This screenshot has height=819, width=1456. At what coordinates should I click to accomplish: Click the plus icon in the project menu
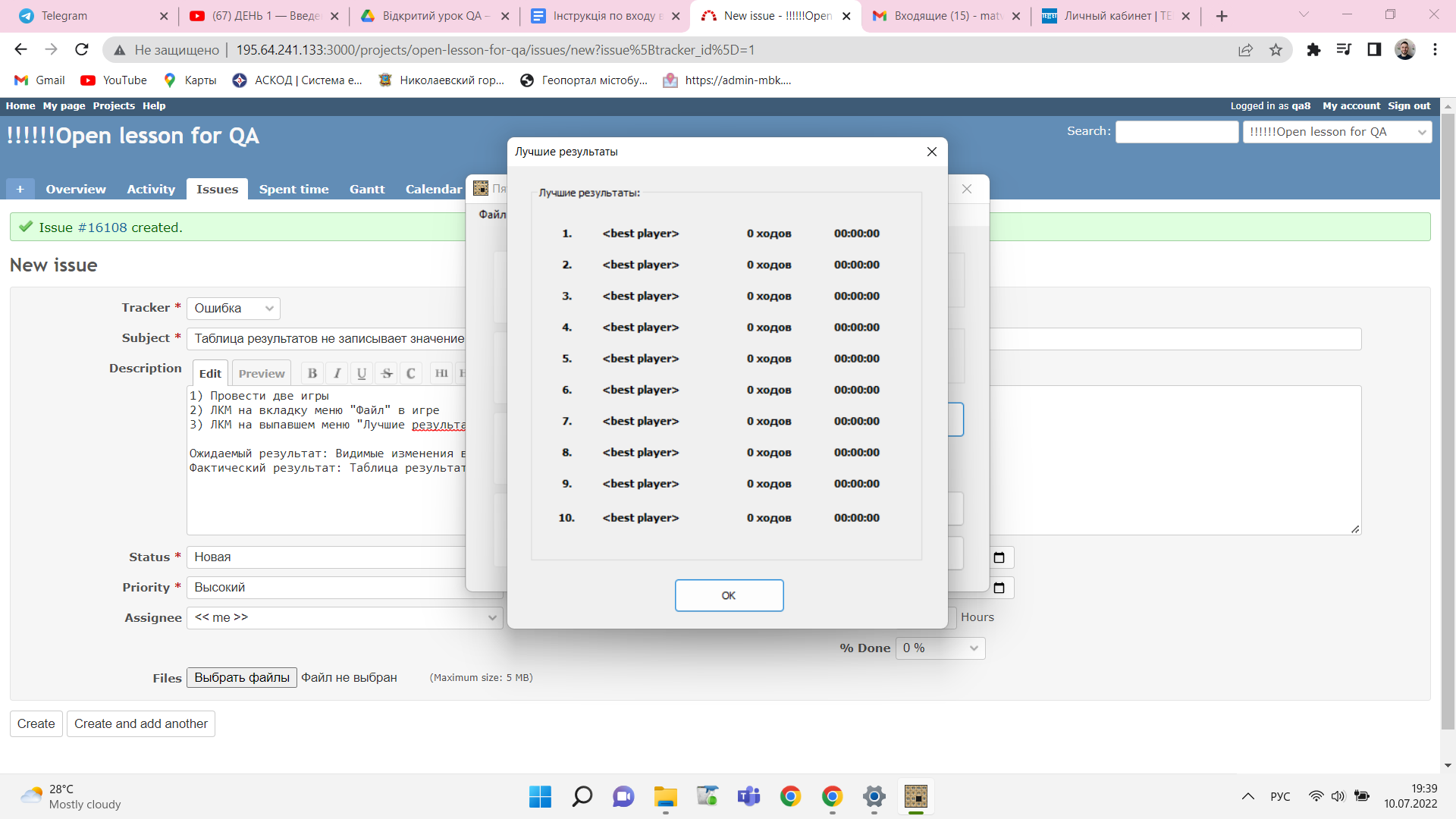20,189
